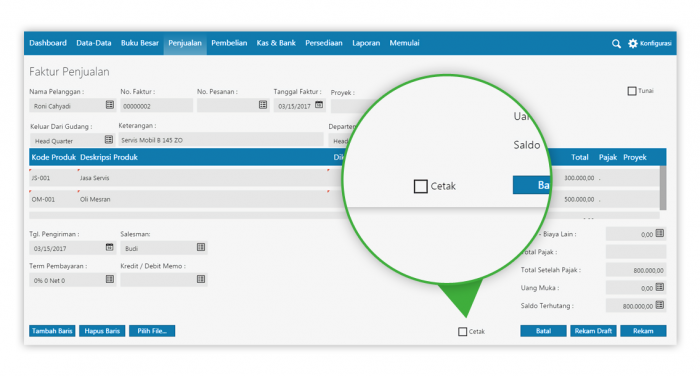Go to Dashboard menu
This screenshot has width=700, height=376.
pyautogui.click(x=48, y=43)
